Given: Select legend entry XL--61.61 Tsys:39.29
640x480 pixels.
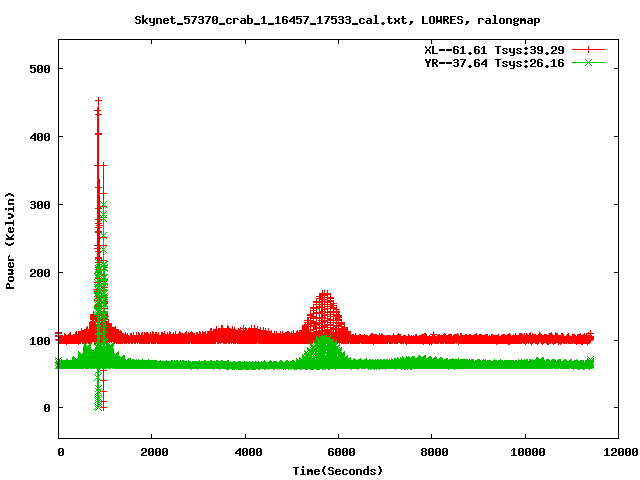Looking at the screenshot, I should point(494,50).
